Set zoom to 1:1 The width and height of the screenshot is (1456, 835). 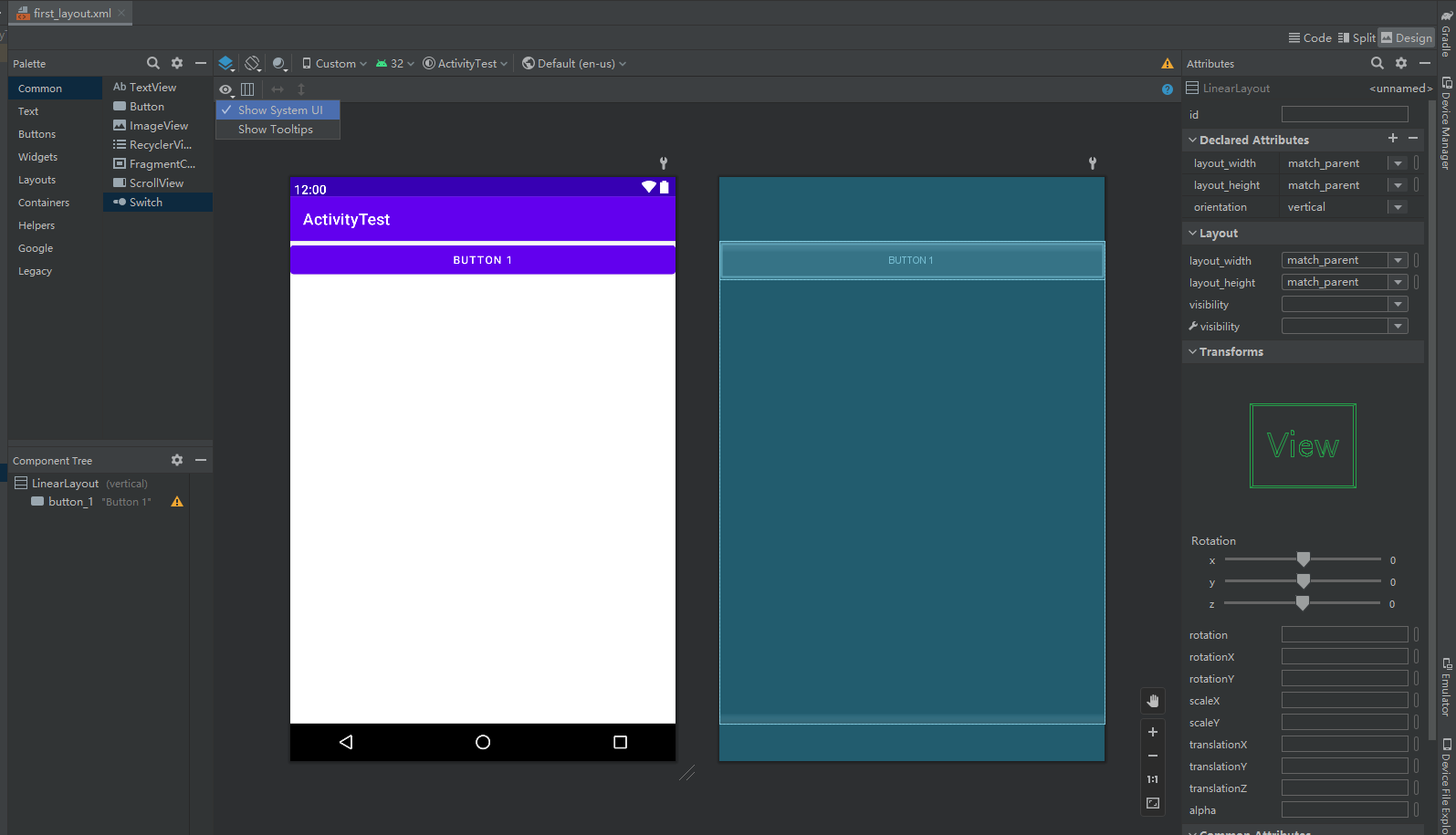coord(1153,779)
